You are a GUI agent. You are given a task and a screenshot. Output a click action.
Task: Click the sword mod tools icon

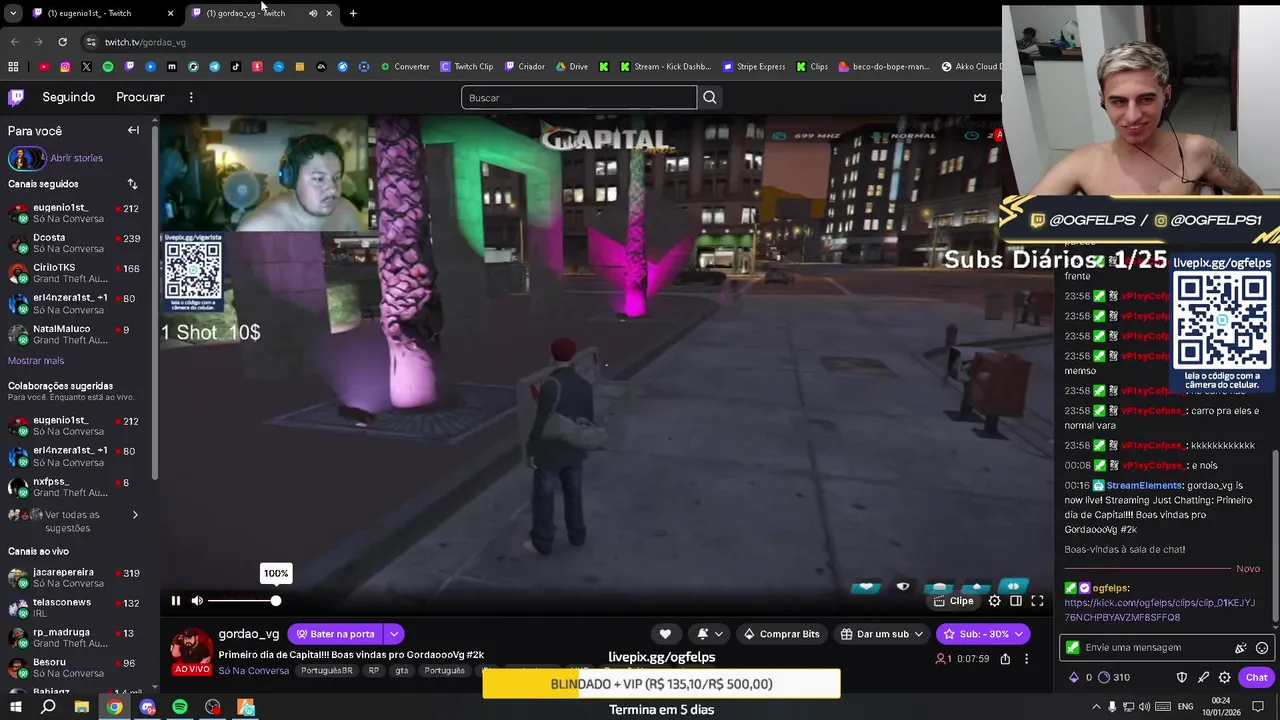1203,677
